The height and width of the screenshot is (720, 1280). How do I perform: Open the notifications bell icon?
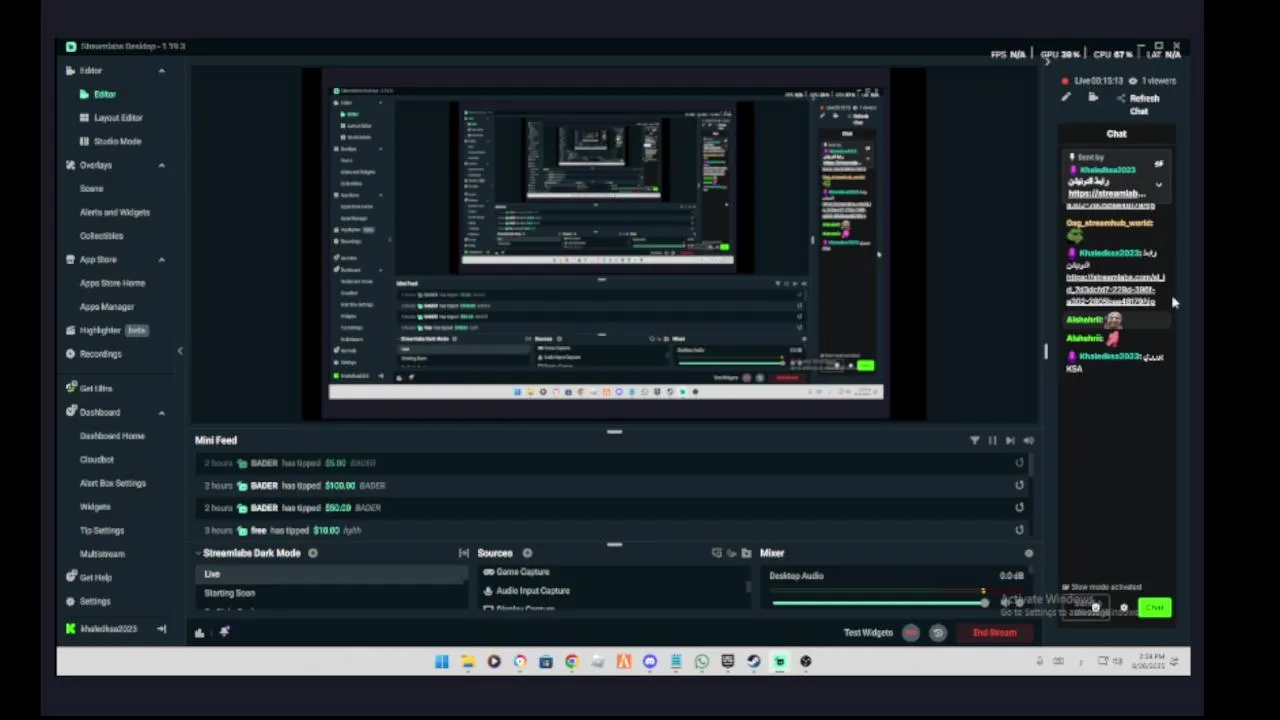tap(224, 632)
